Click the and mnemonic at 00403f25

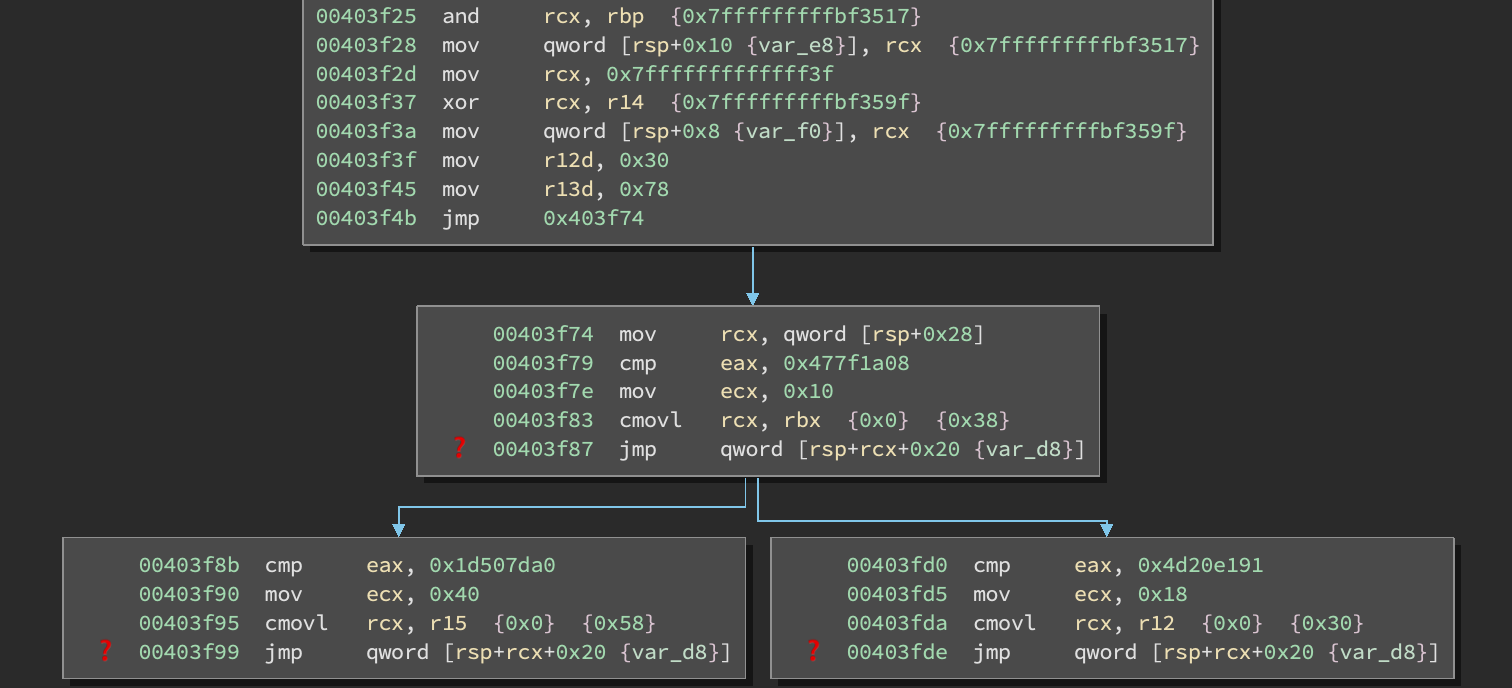click(460, 16)
